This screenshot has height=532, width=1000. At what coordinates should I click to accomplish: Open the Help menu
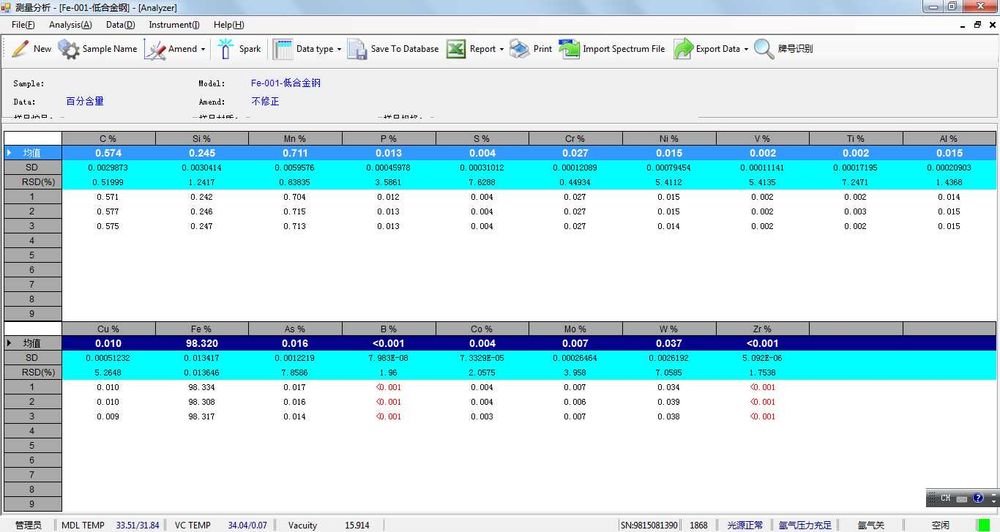click(x=228, y=24)
